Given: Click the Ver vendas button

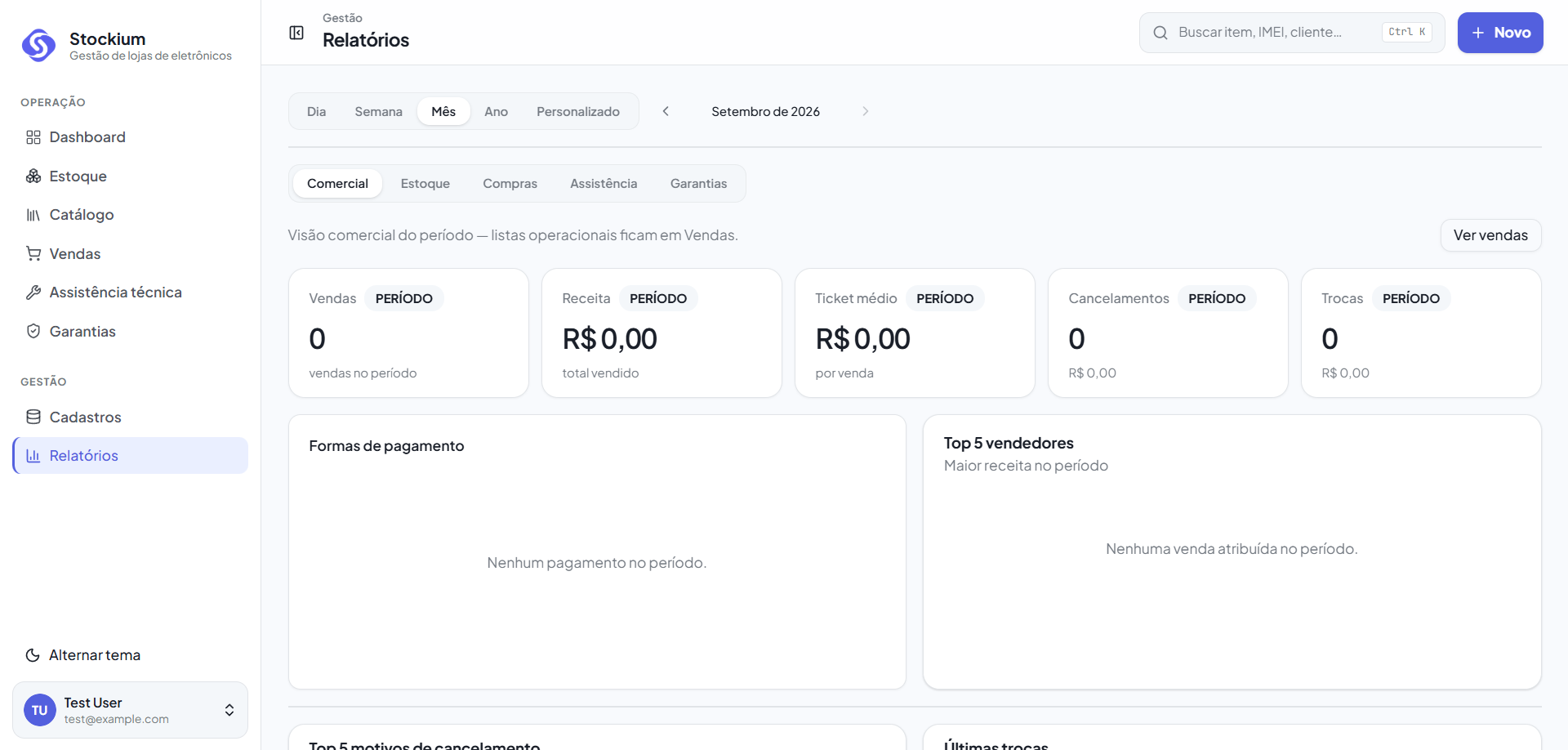Looking at the screenshot, I should click(1490, 235).
